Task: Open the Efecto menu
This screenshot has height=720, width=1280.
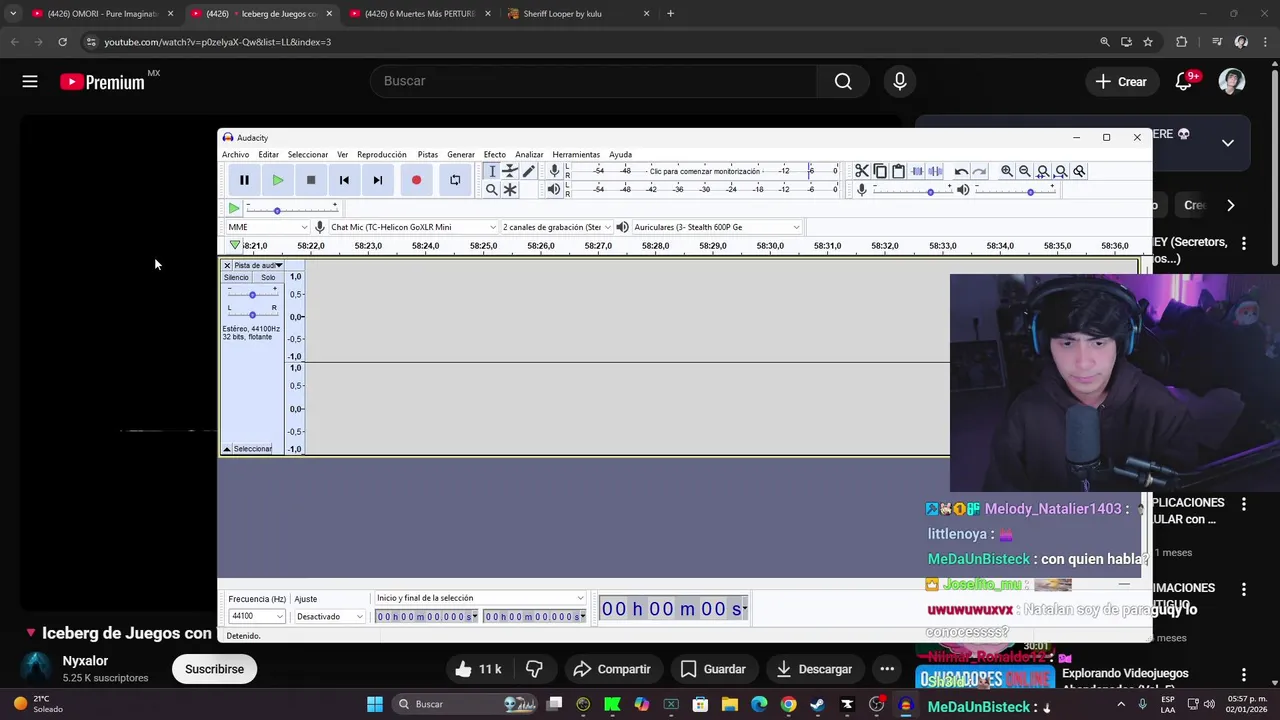Action: click(495, 154)
